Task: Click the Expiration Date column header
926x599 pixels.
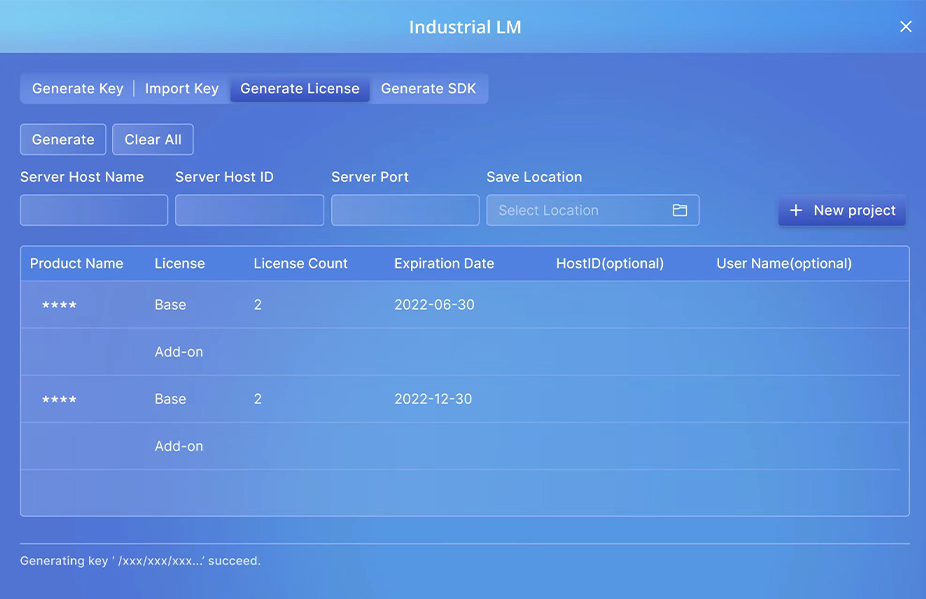Action: (x=444, y=263)
